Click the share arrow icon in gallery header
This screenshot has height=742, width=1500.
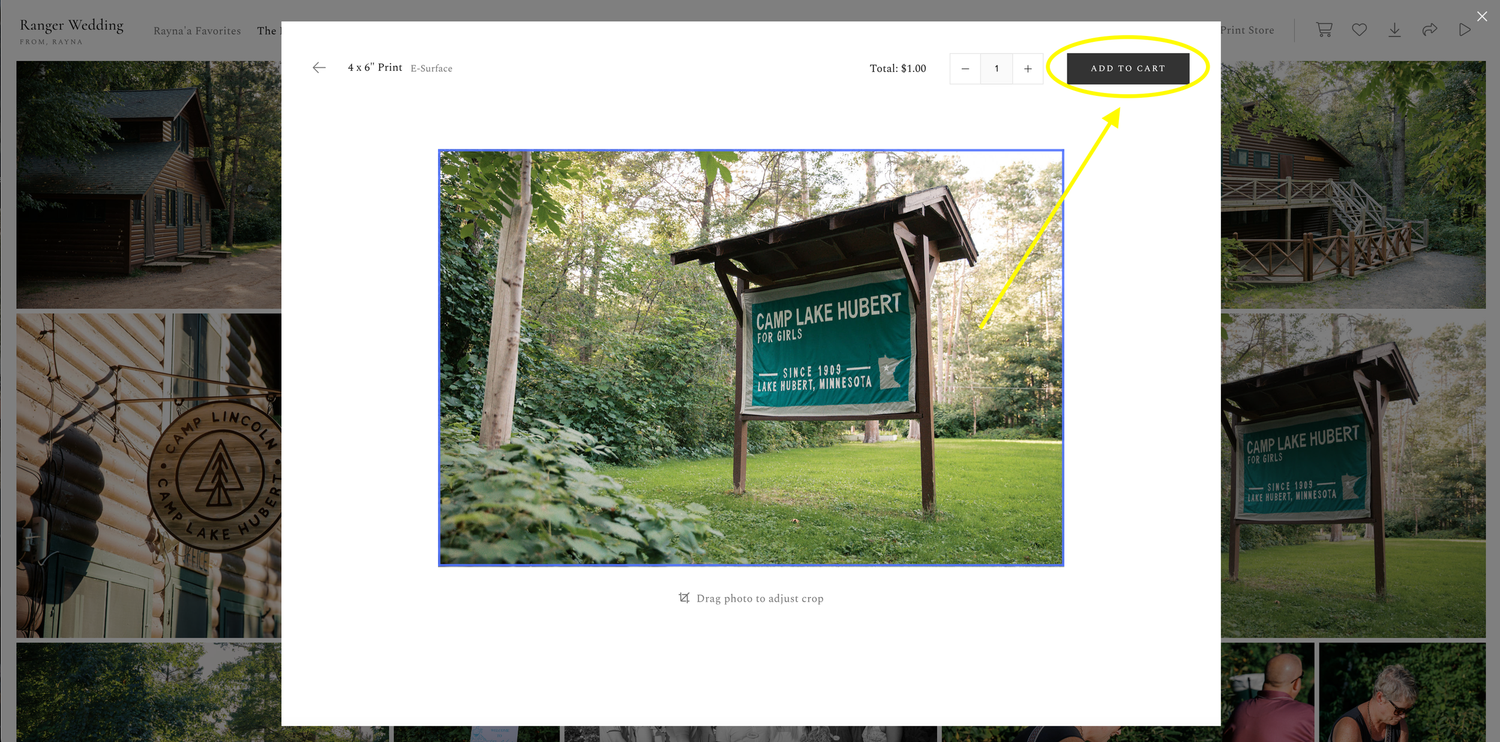[1429, 30]
